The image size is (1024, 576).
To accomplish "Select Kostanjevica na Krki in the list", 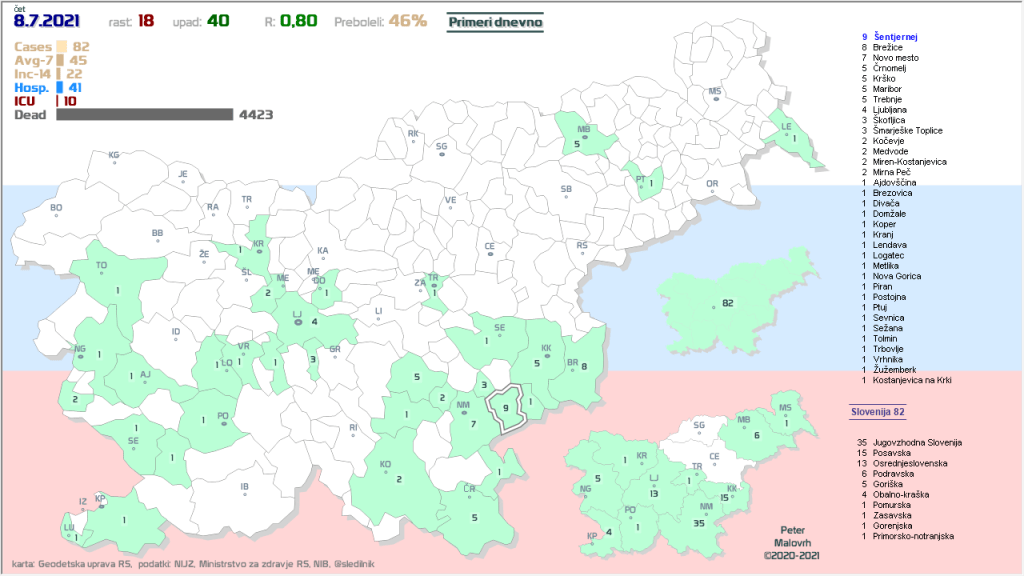I will pyautogui.click(x=922, y=380).
